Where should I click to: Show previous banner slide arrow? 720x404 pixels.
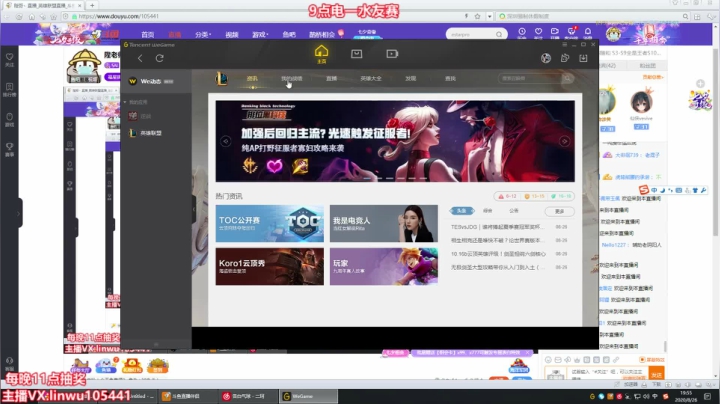click(225, 141)
